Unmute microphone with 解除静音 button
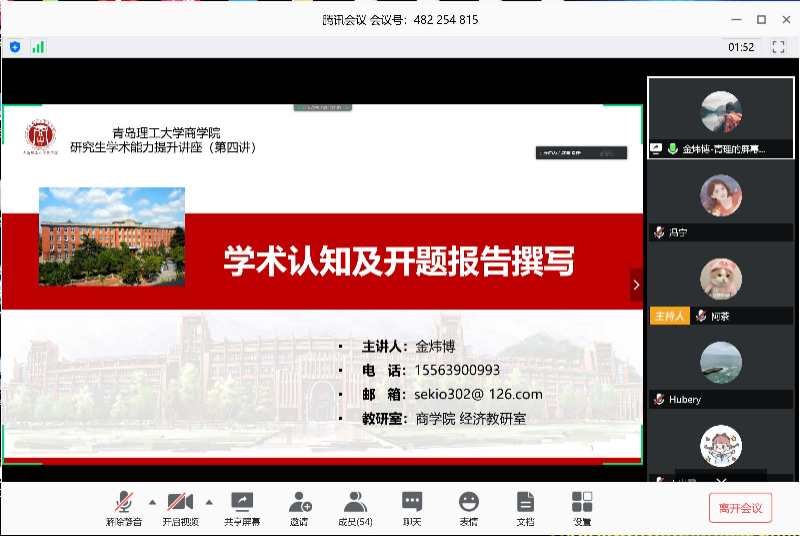The image size is (800, 536). [124, 507]
